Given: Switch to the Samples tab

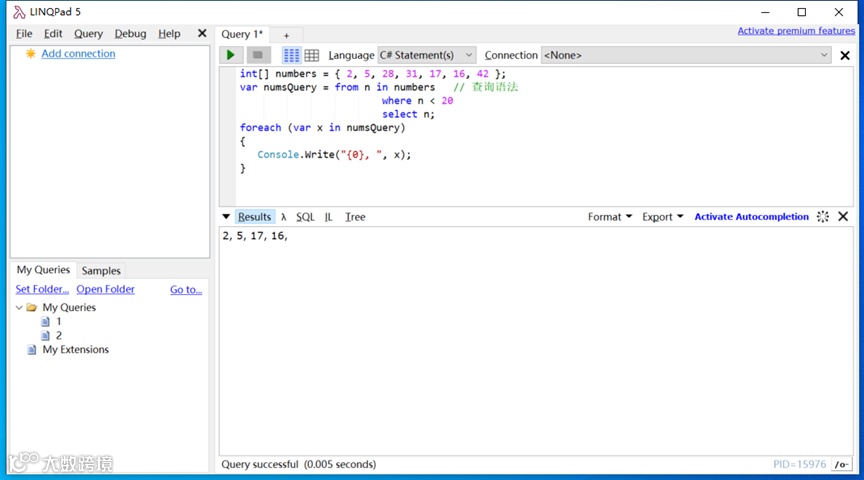Looking at the screenshot, I should tap(101, 271).
